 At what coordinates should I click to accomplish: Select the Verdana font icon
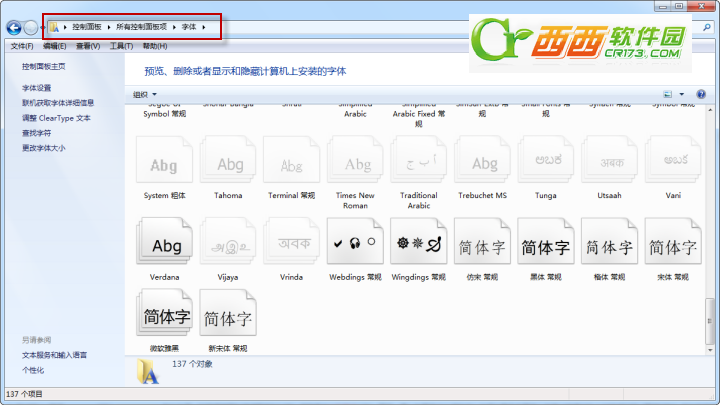click(164, 242)
